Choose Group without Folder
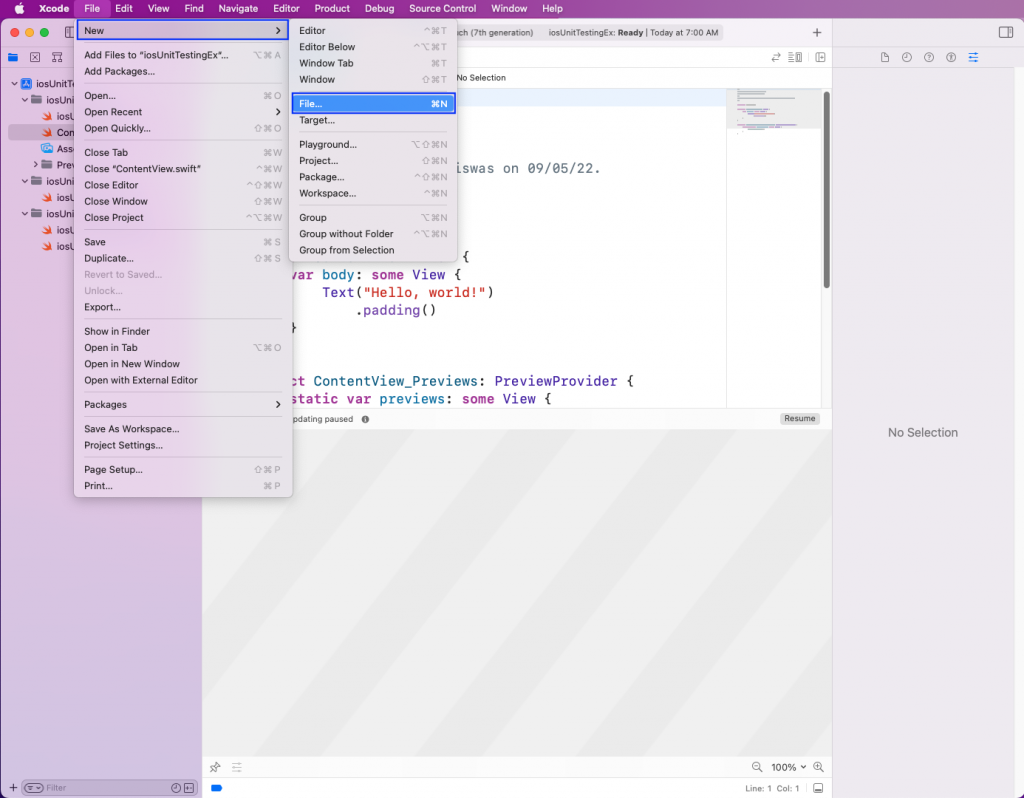This screenshot has width=1024, height=798. point(373,234)
